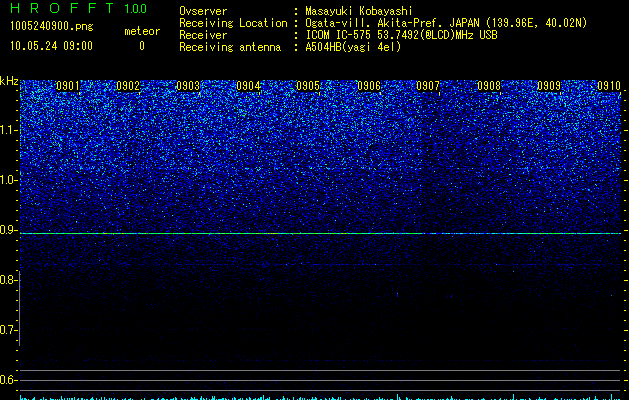Click the Receiving Location label
Image resolution: width=629 pixels, height=400 pixels.
pyautogui.click(x=233, y=23)
